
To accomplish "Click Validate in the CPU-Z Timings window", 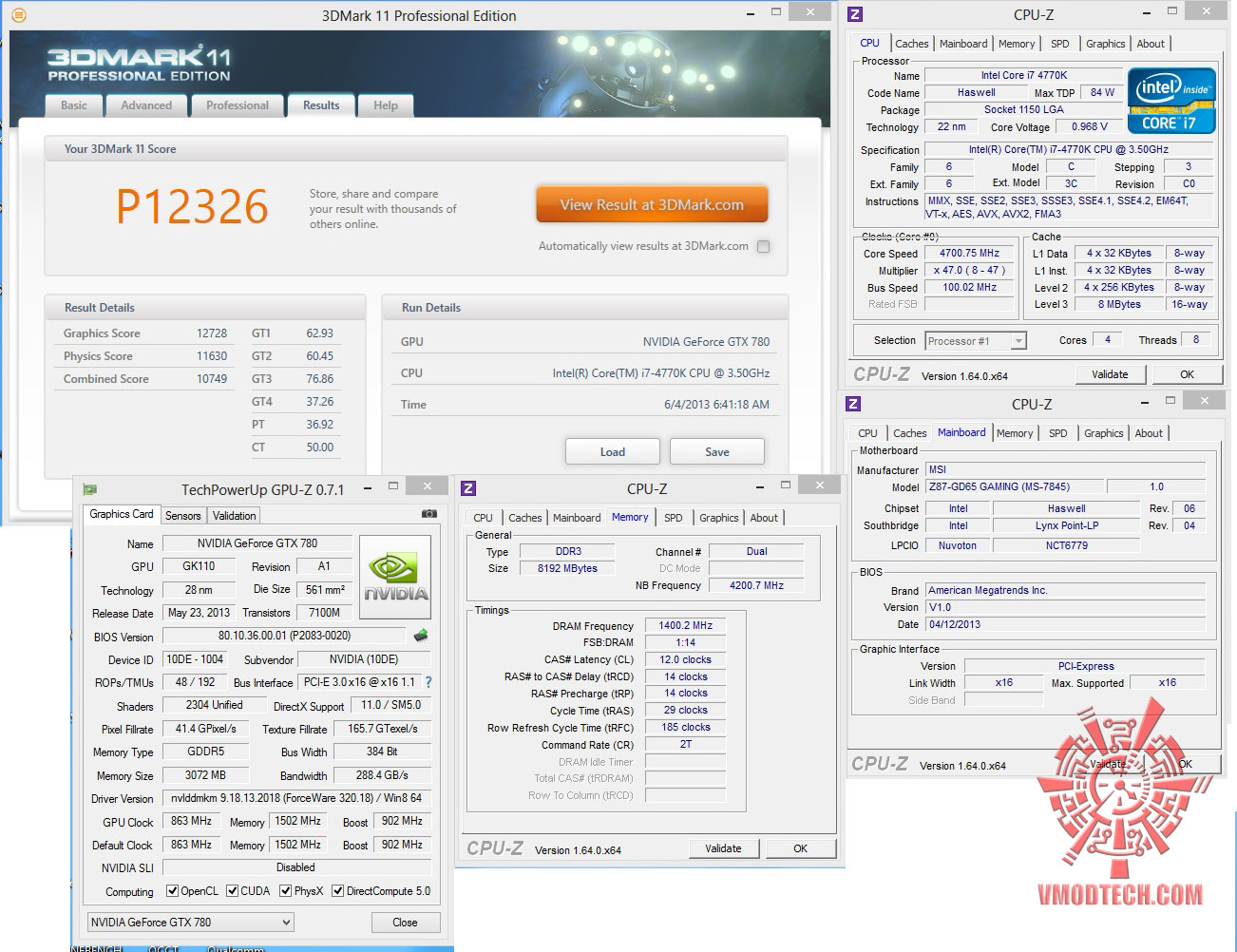I will (723, 848).
